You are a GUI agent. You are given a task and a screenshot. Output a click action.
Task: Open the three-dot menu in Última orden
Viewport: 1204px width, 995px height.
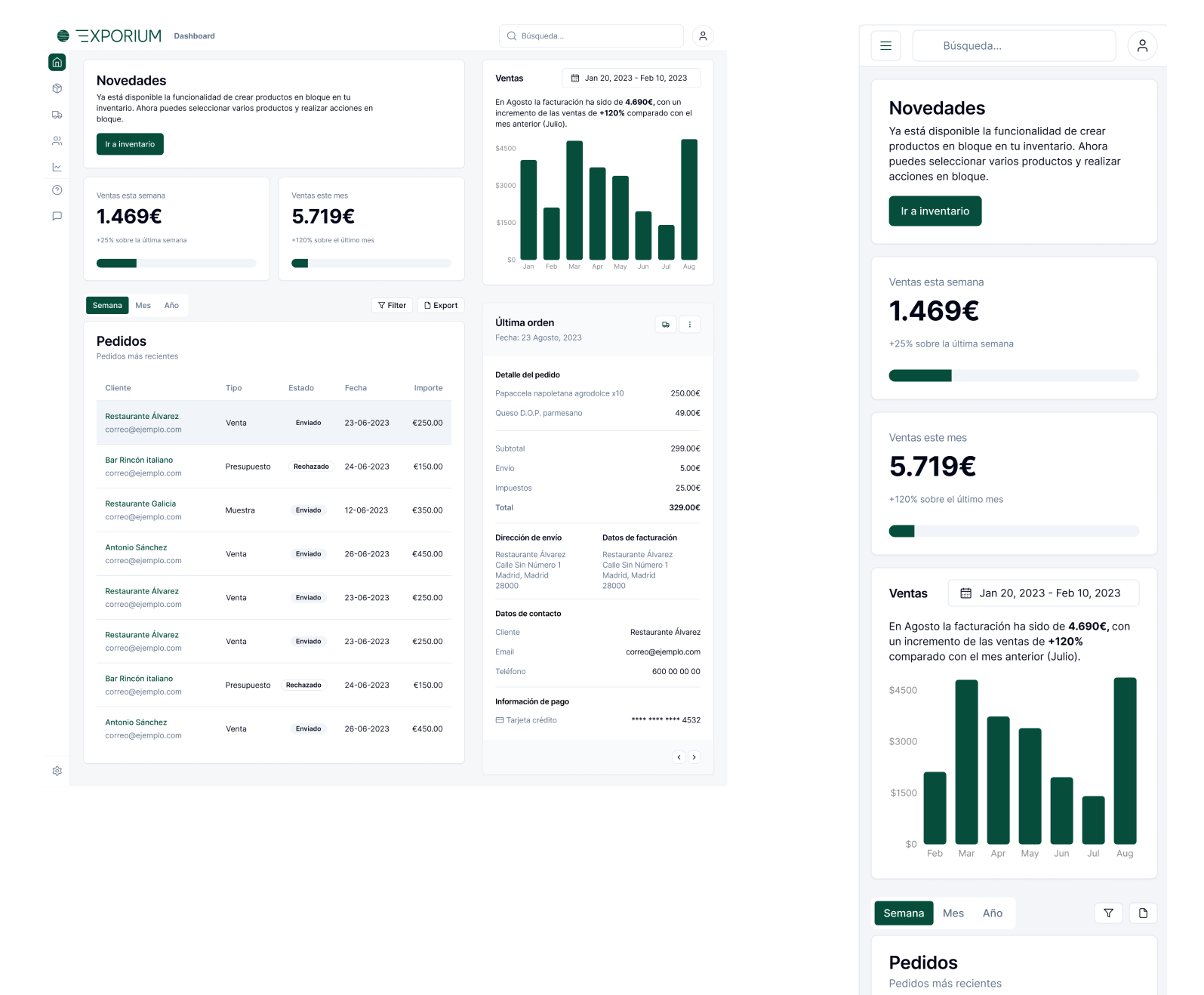click(x=690, y=325)
